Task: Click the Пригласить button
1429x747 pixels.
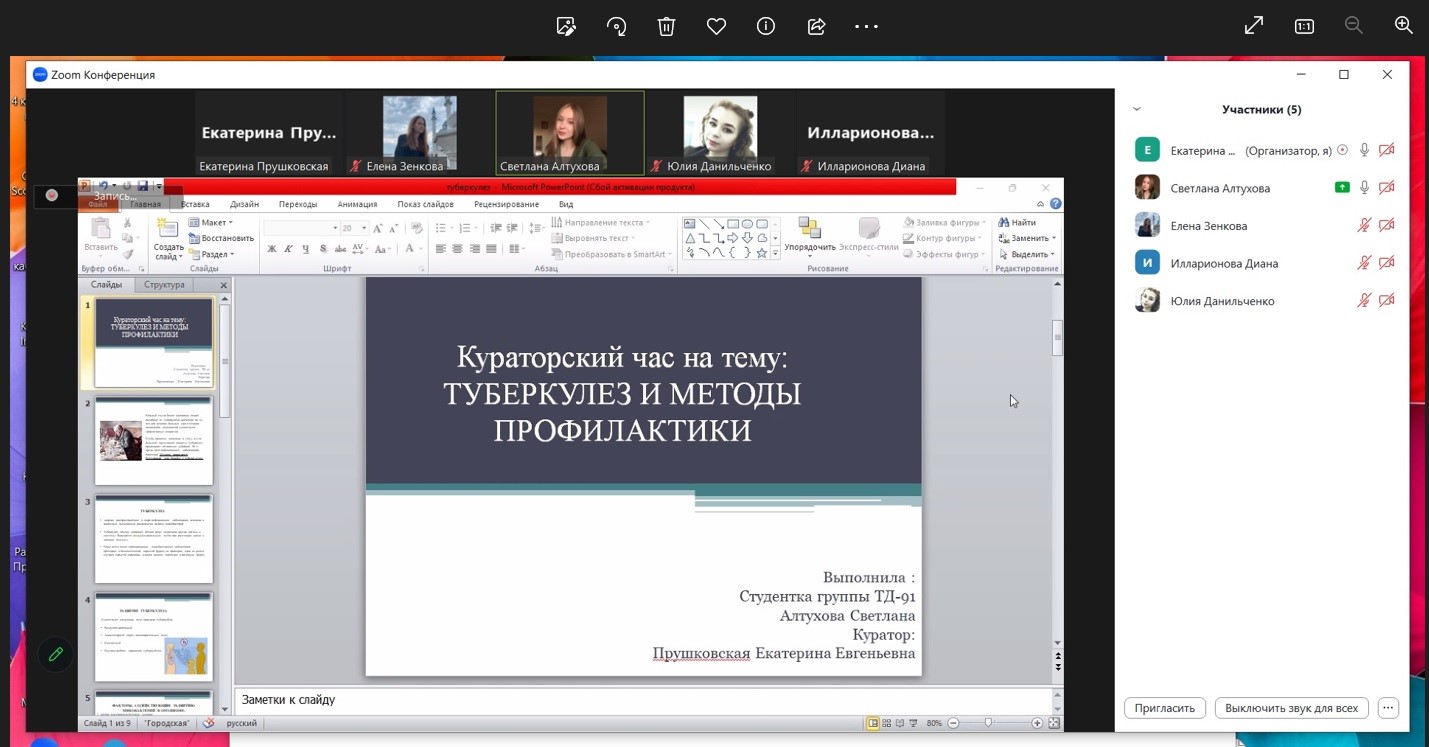Action: coord(1164,708)
